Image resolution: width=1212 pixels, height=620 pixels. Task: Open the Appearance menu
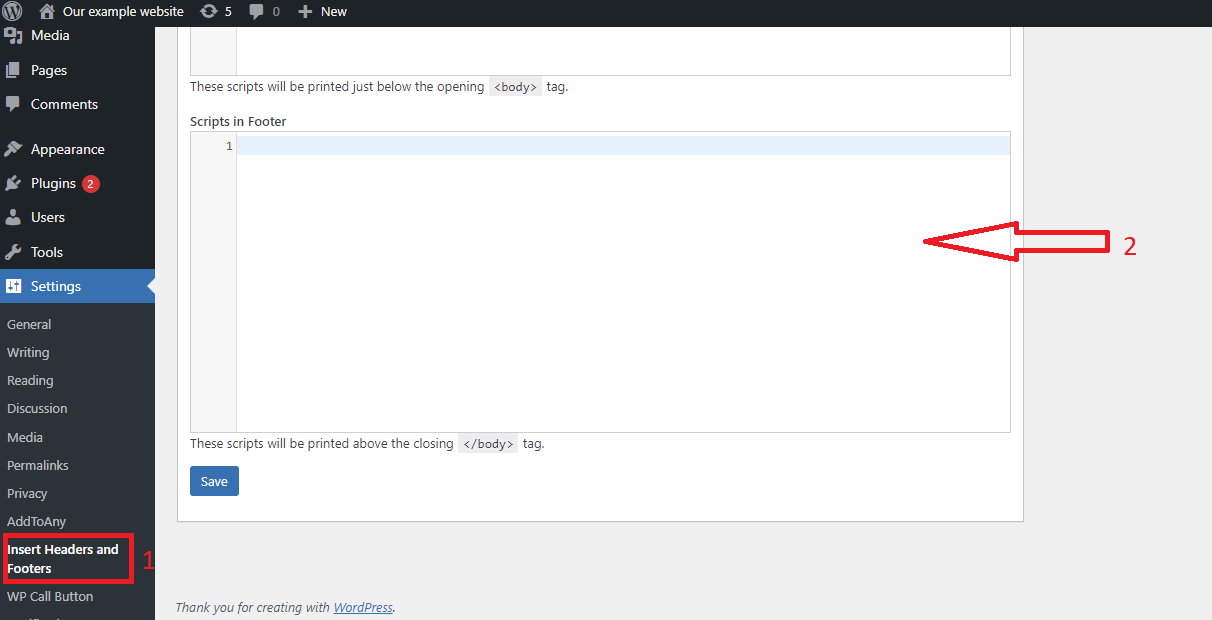pyautogui.click(x=67, y=149)
